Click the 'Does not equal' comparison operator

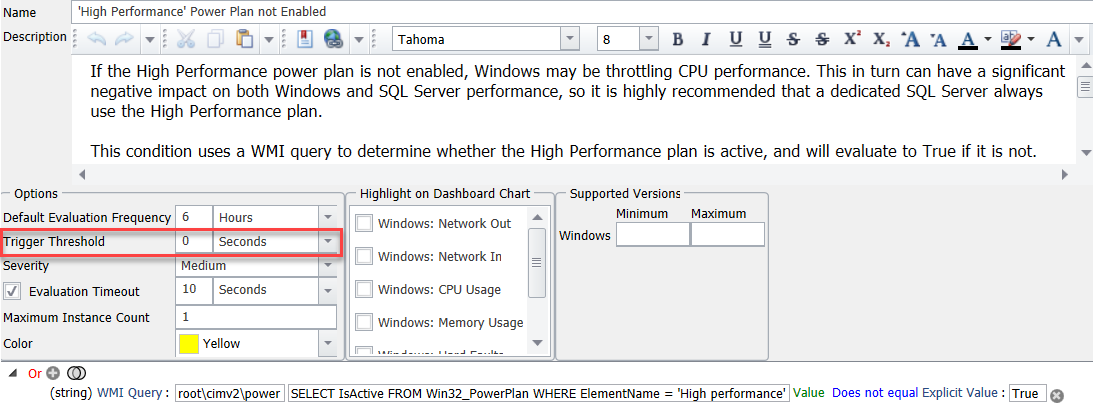[874, 393]
